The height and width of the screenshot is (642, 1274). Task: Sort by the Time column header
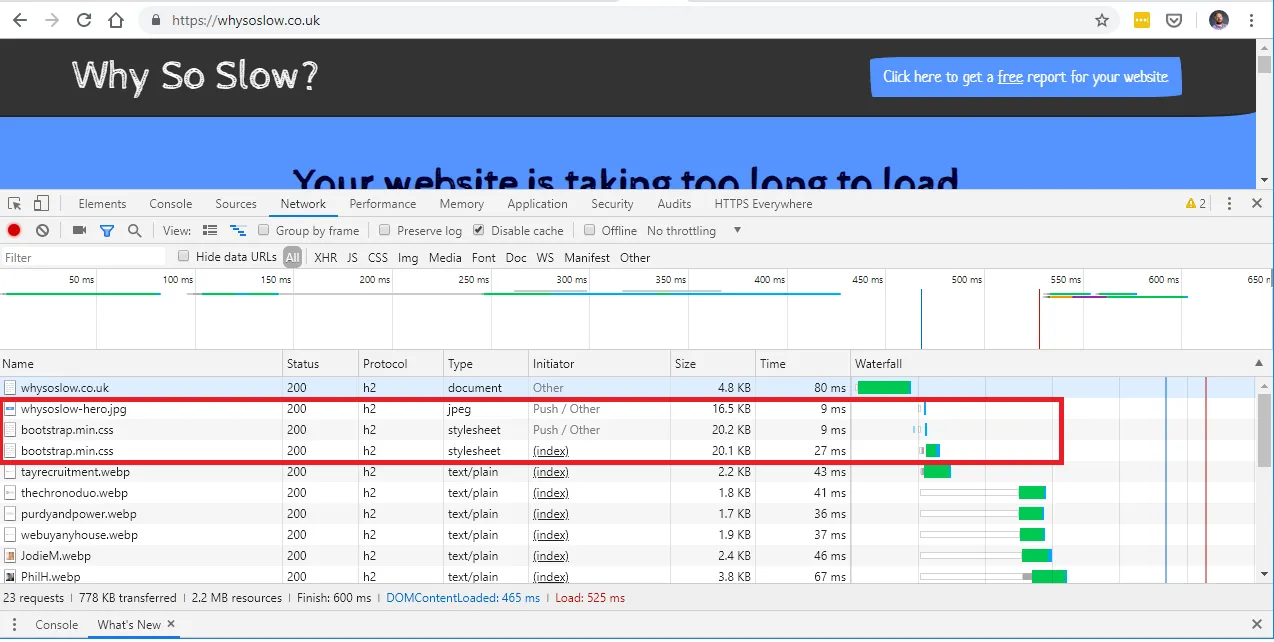pyautogui.click(x=803, y=364)
